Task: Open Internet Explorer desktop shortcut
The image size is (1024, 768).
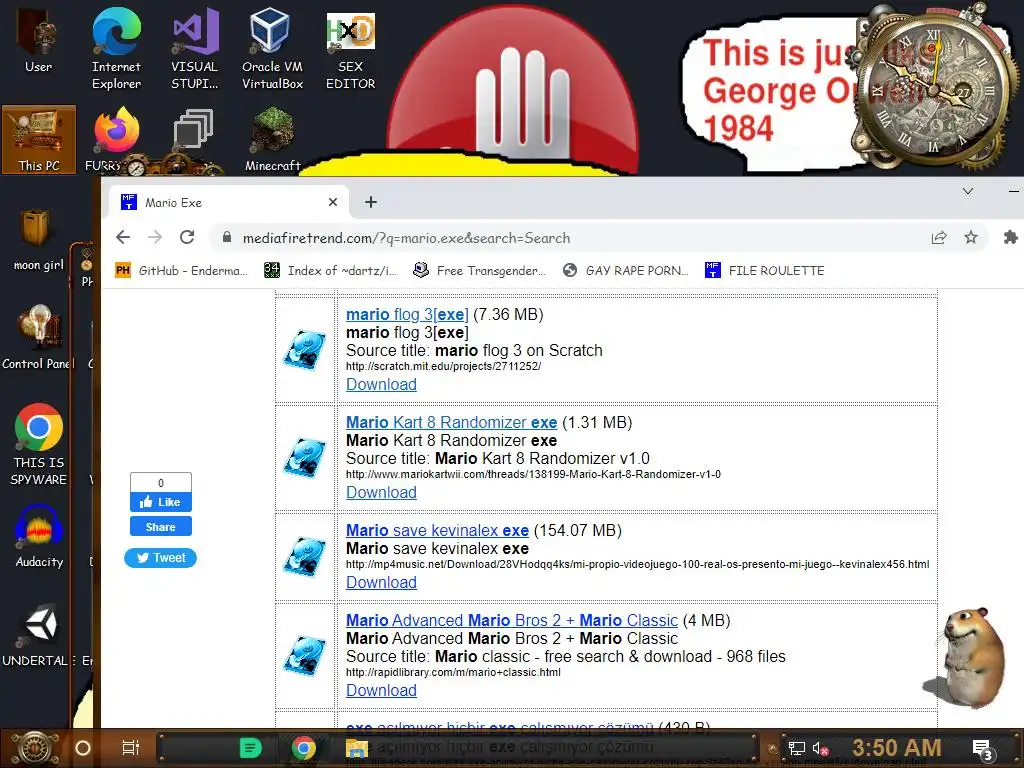Action: (116, 49)
